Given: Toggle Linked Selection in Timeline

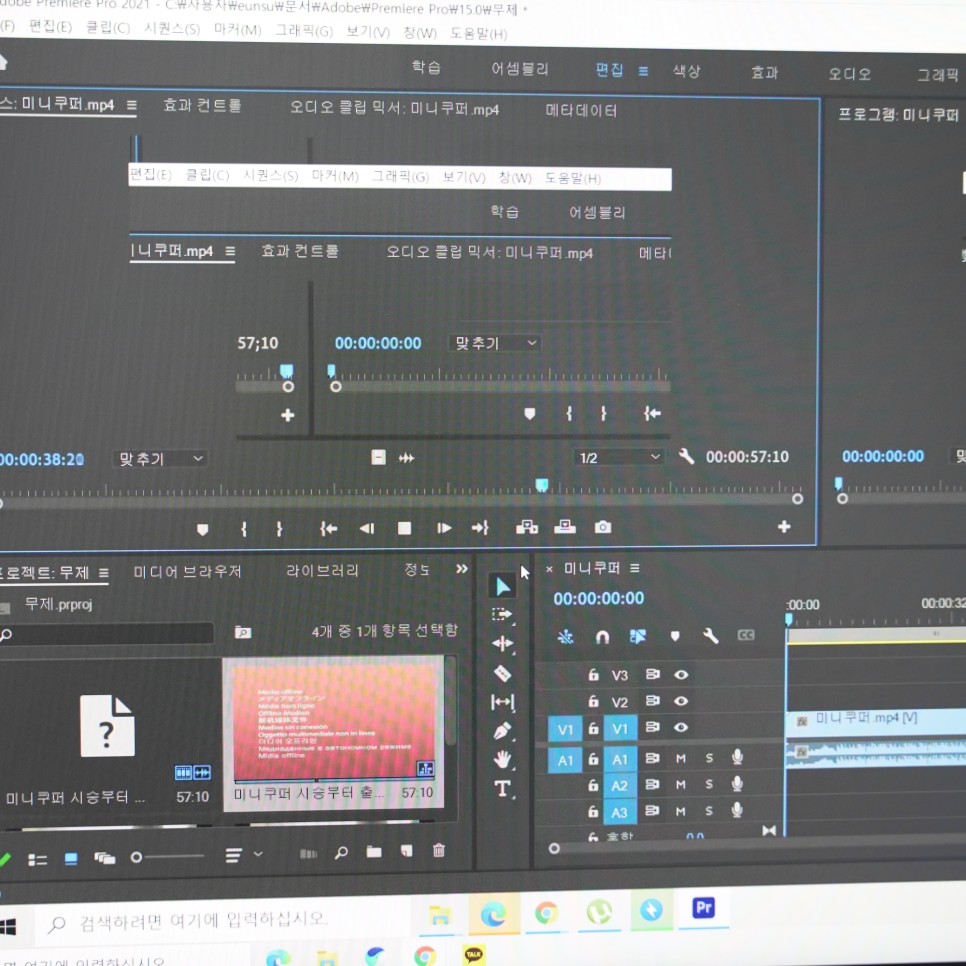Looking at the screenshot, I should (638, 636).
